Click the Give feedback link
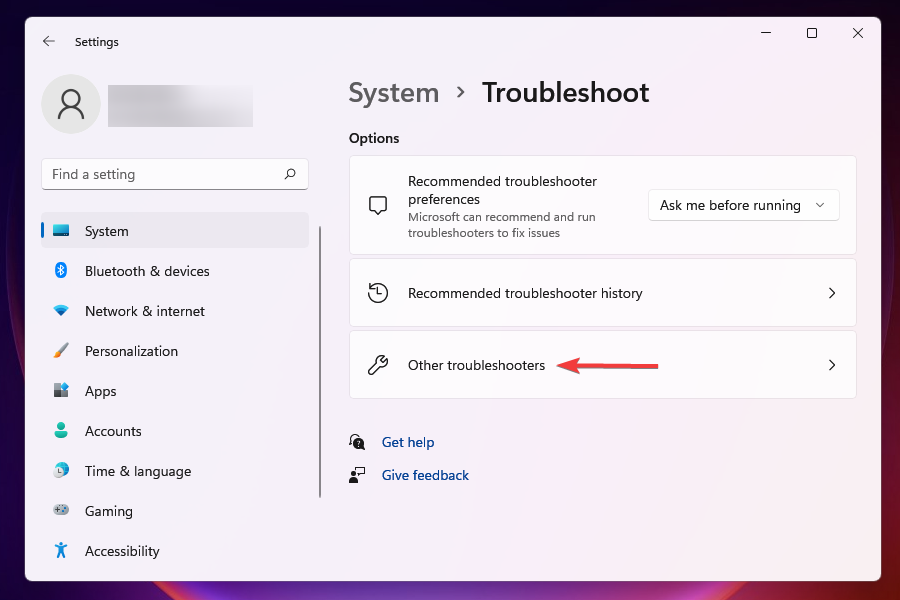Screen dimensions: 900x600 (425, 475)
